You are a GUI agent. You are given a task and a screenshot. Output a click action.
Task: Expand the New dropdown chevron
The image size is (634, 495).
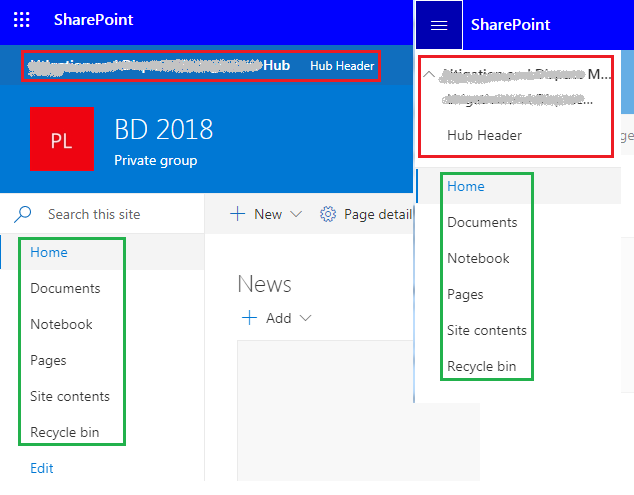click(296, 214)
